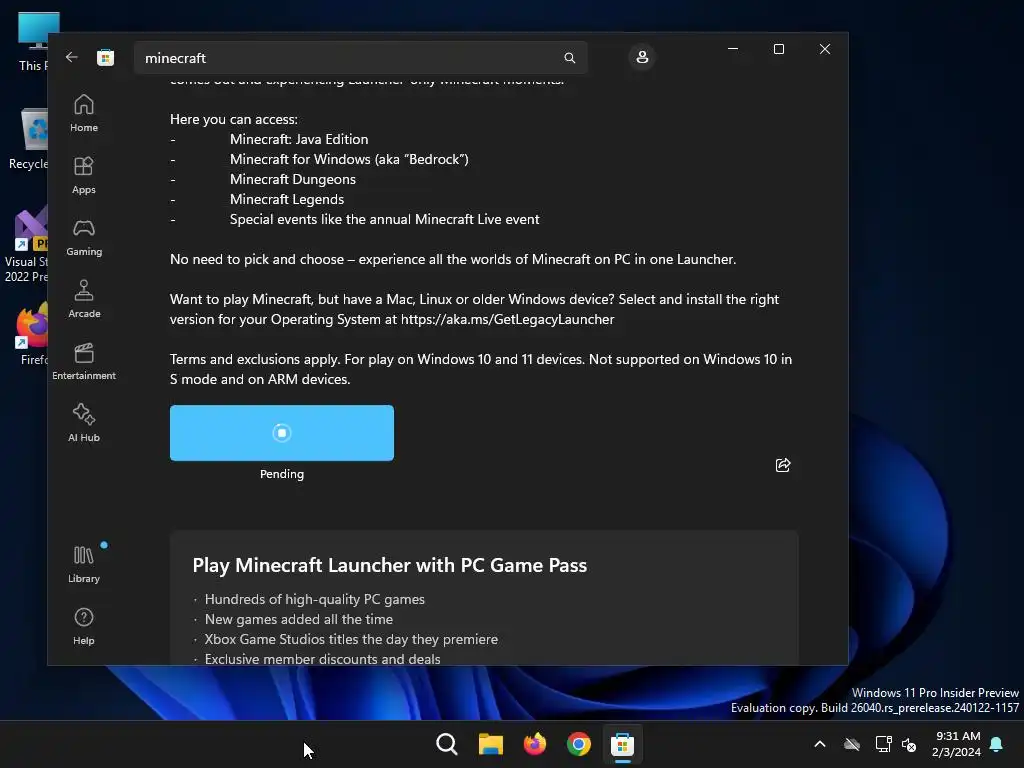
Task: Click 'Xbox Game Studios titles' bullet
Action: [351, 639]
